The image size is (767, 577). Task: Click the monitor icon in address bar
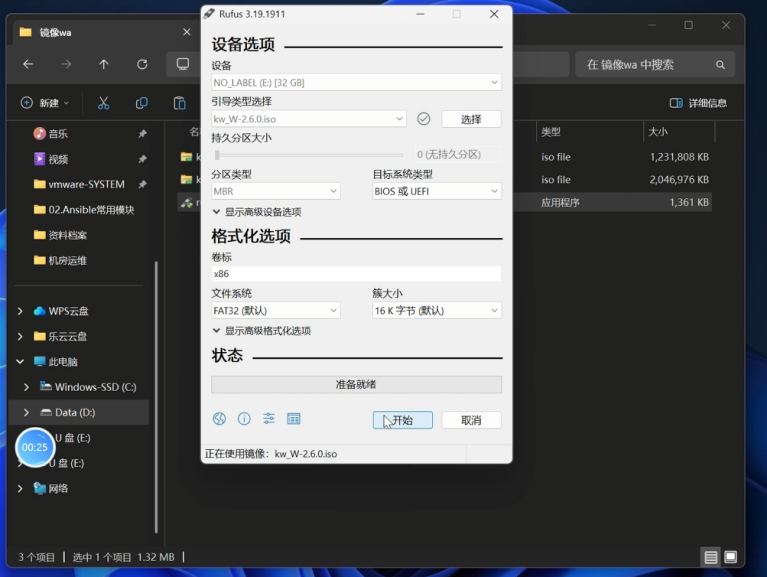click(x=183, y=64)
